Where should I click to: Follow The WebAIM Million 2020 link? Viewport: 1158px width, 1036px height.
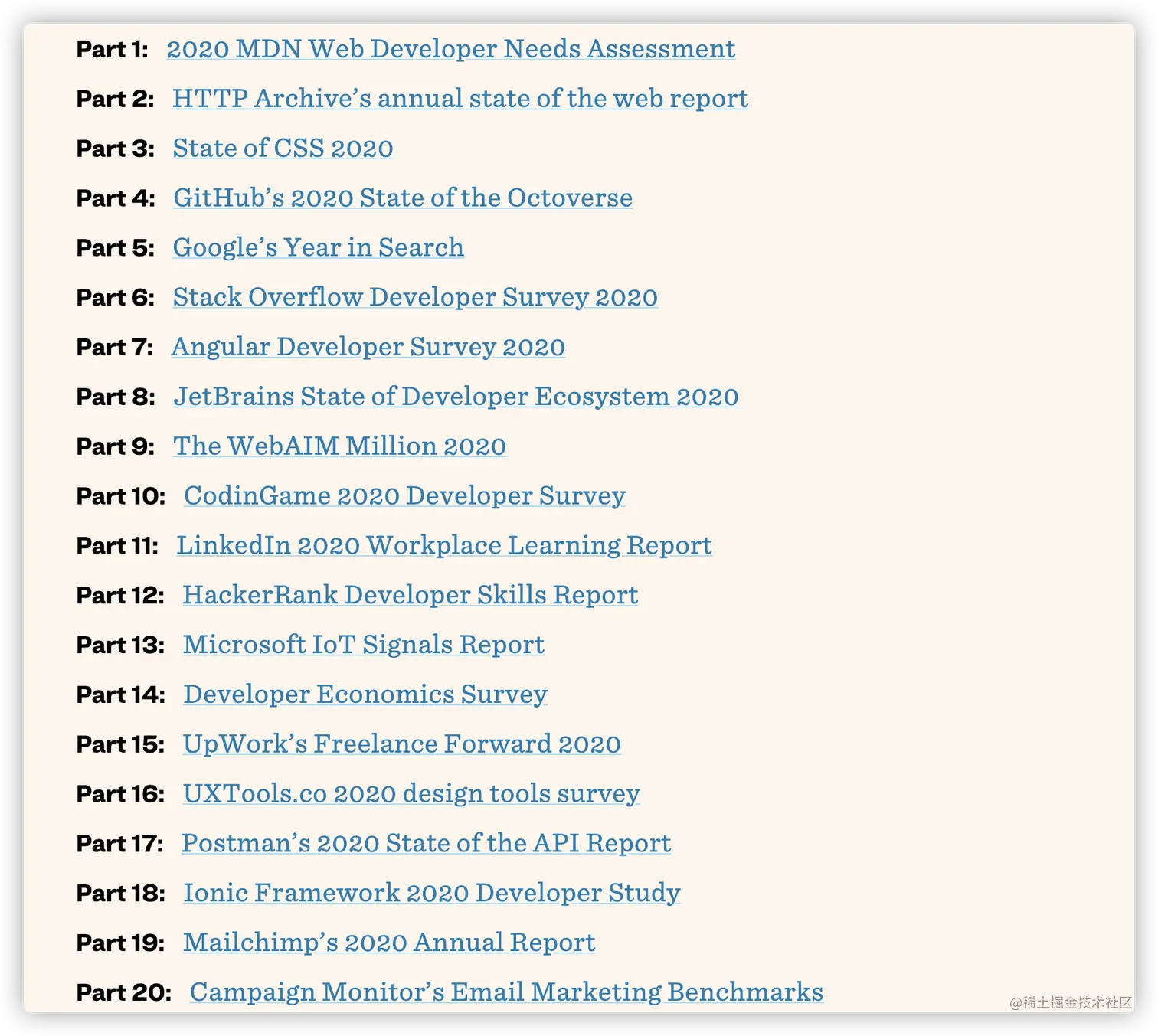(339, 446)
